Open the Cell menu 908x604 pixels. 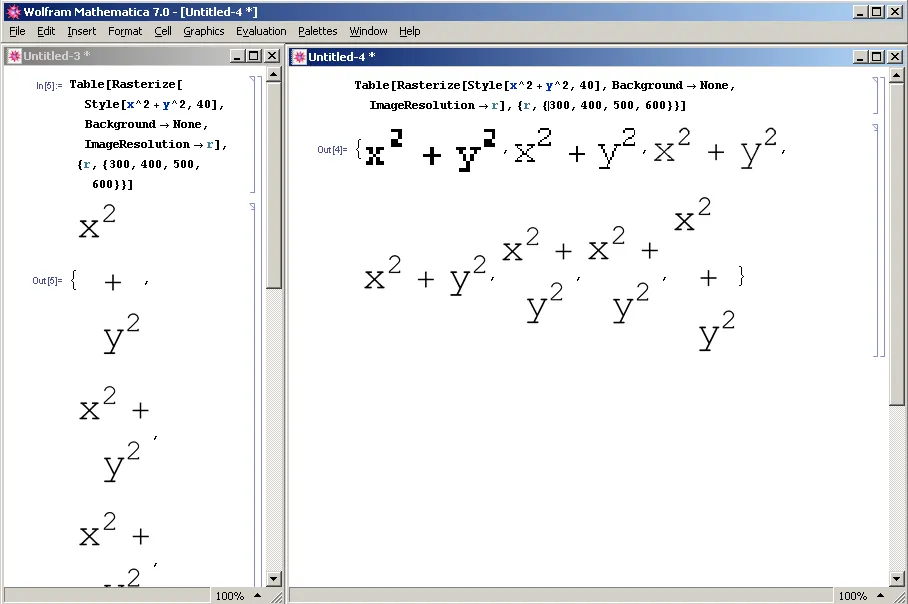(x=163, y=31)
